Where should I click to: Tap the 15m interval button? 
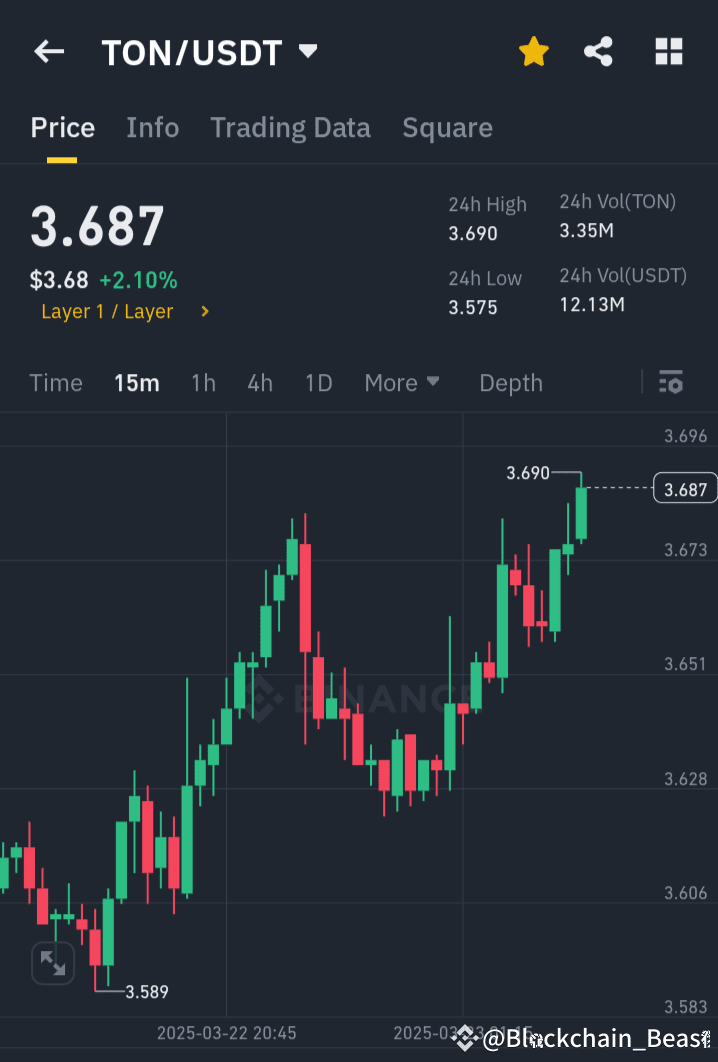[136, 382]
